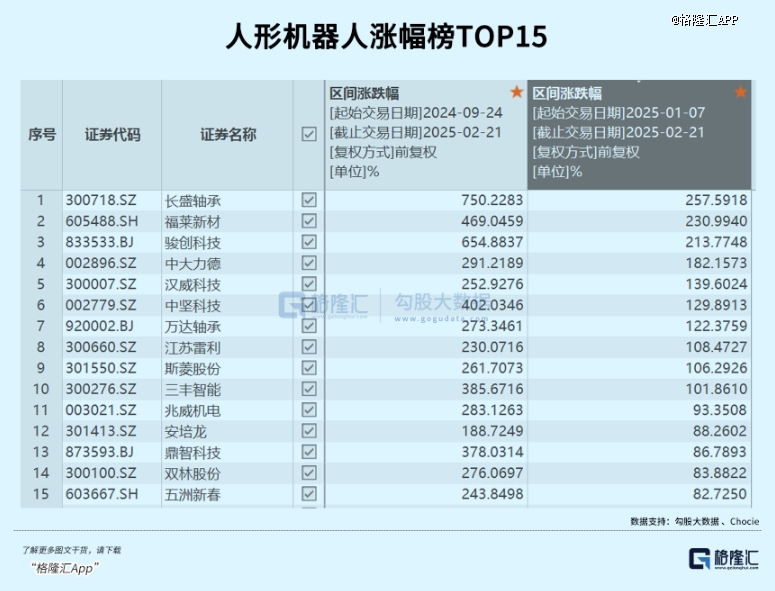Toggle the checkbox for 鼎智科技

point(309,452)
